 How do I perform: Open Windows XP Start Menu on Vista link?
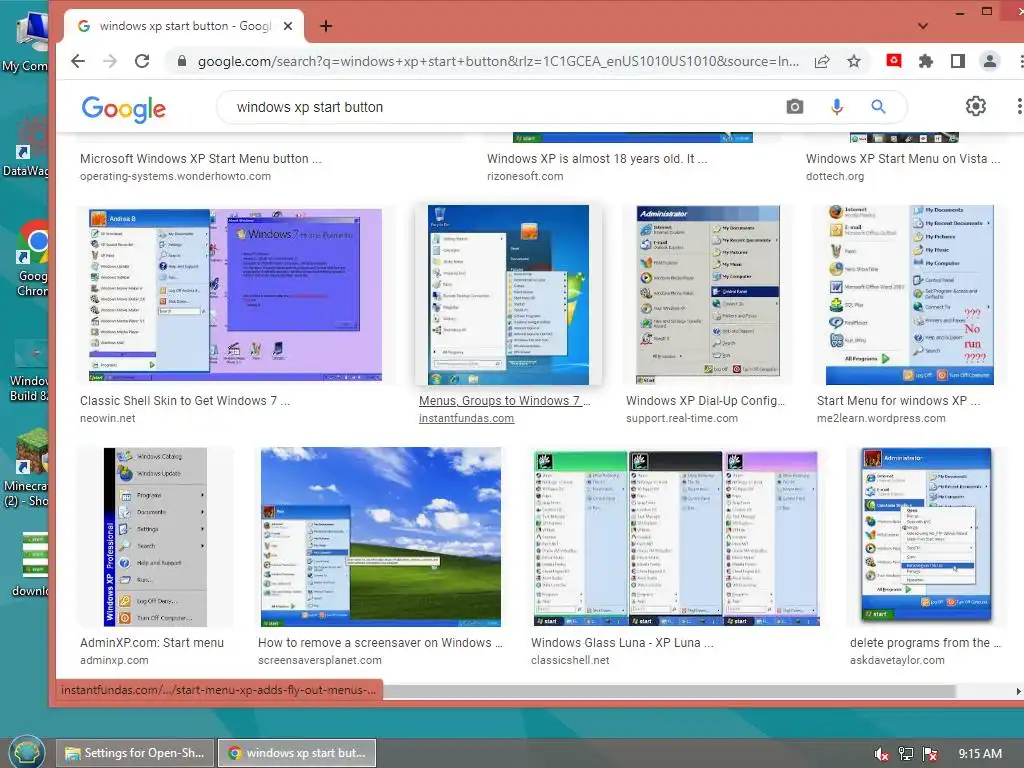coord(903,159)
